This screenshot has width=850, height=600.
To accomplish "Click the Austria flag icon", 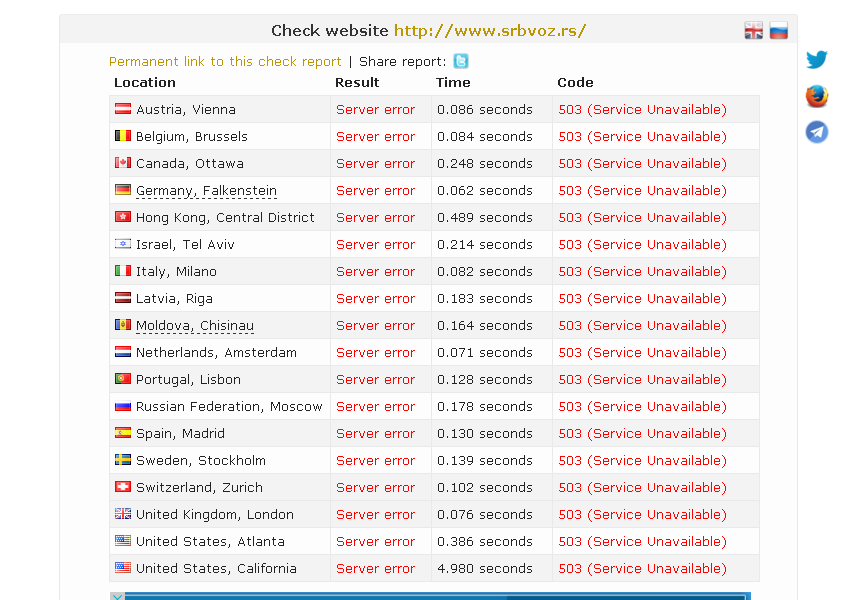I will tap(123, 109).
